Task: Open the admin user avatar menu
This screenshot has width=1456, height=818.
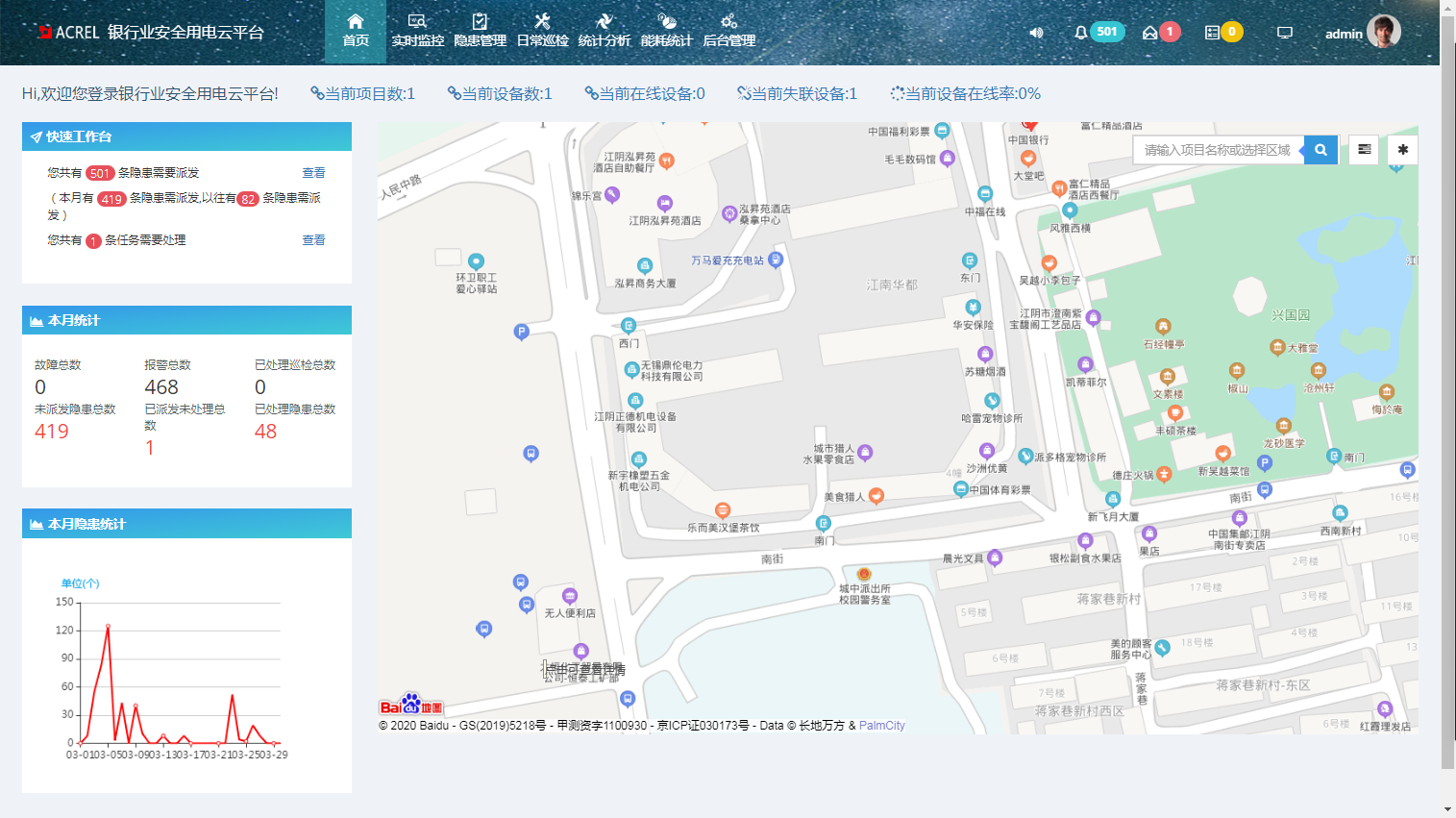Action: (1383, 32)
